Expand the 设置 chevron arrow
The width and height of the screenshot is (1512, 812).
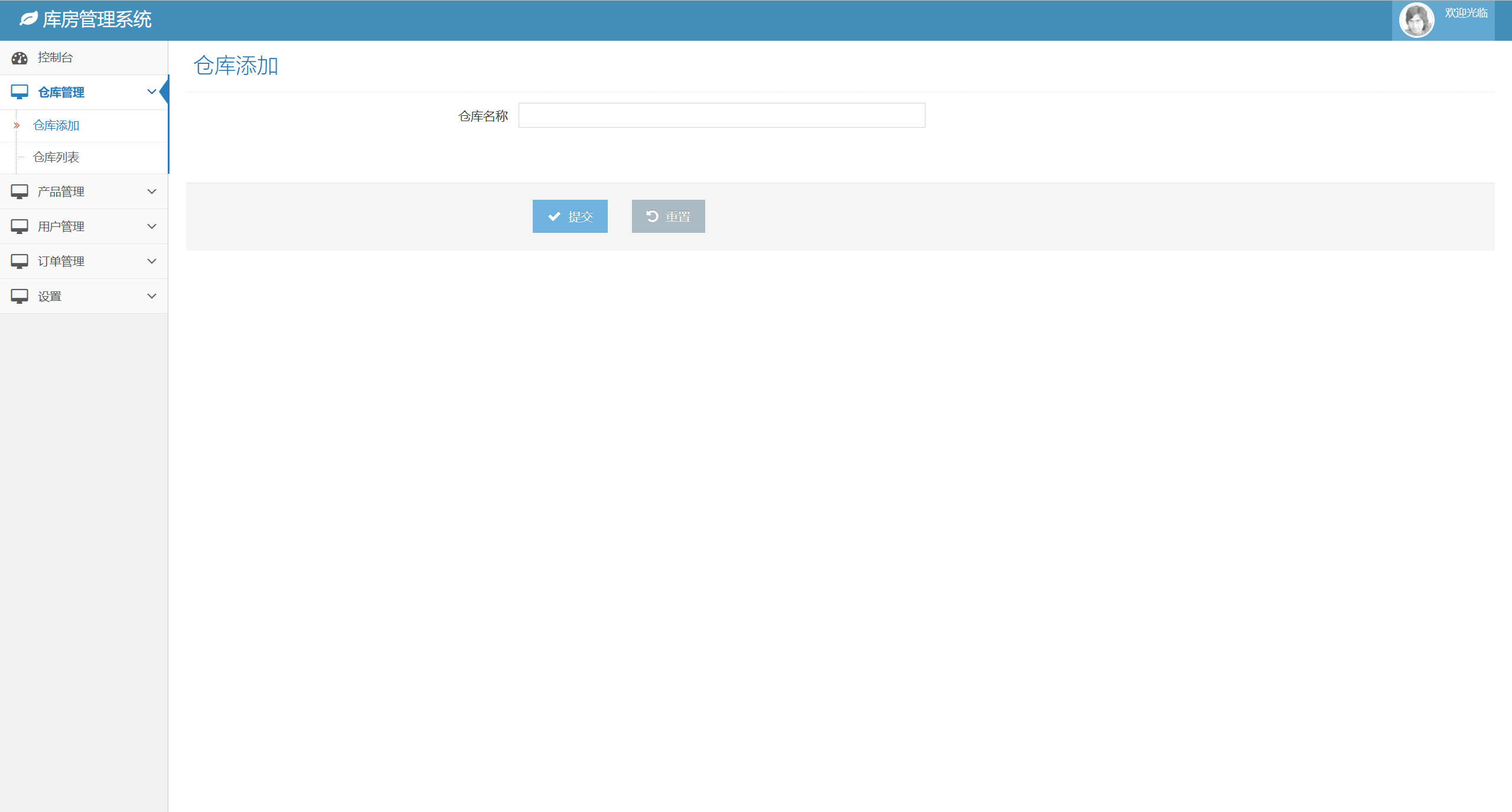pyautogui.click(x=152, y=296)
